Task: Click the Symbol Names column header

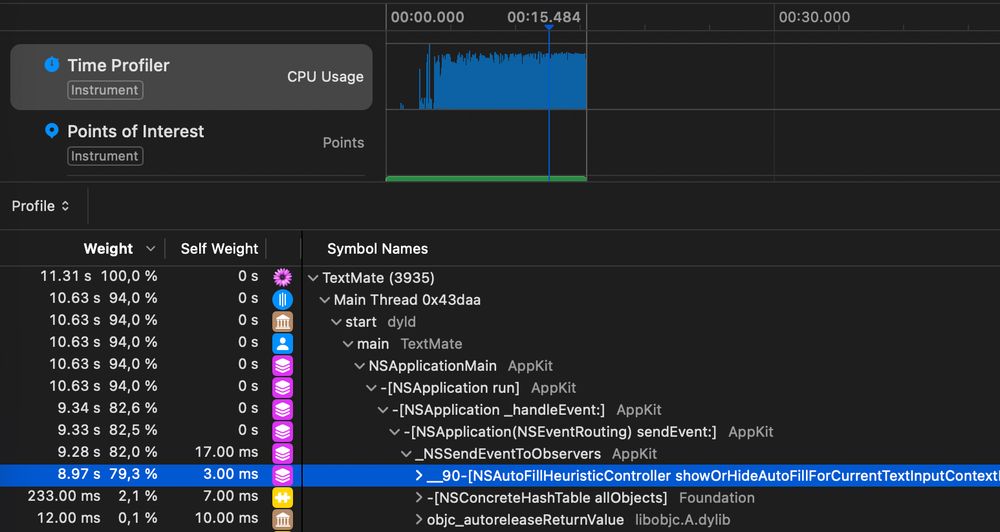Action: (378, 248)
